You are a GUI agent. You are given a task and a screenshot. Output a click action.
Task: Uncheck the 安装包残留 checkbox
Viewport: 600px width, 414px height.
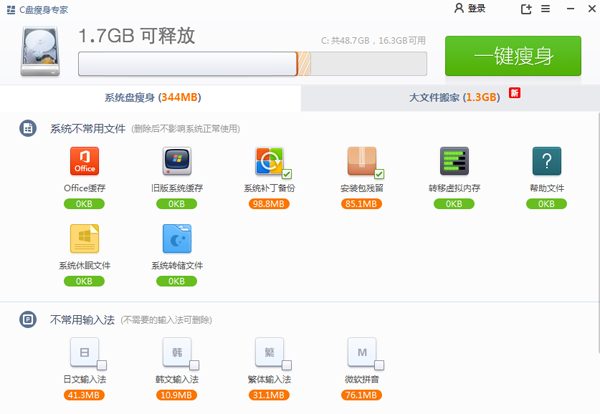pos(379,174)
